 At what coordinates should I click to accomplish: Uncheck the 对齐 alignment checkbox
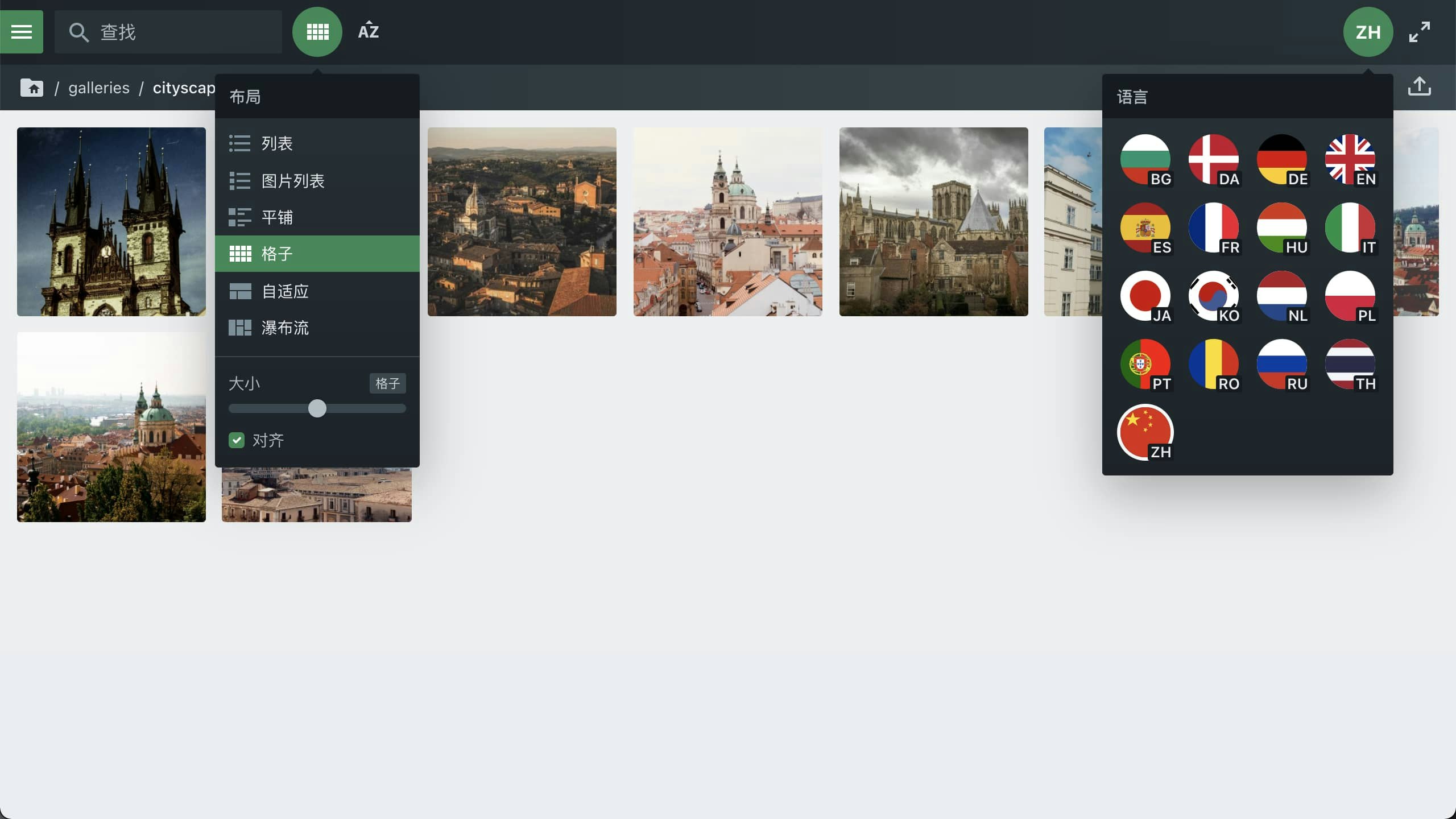237,440
